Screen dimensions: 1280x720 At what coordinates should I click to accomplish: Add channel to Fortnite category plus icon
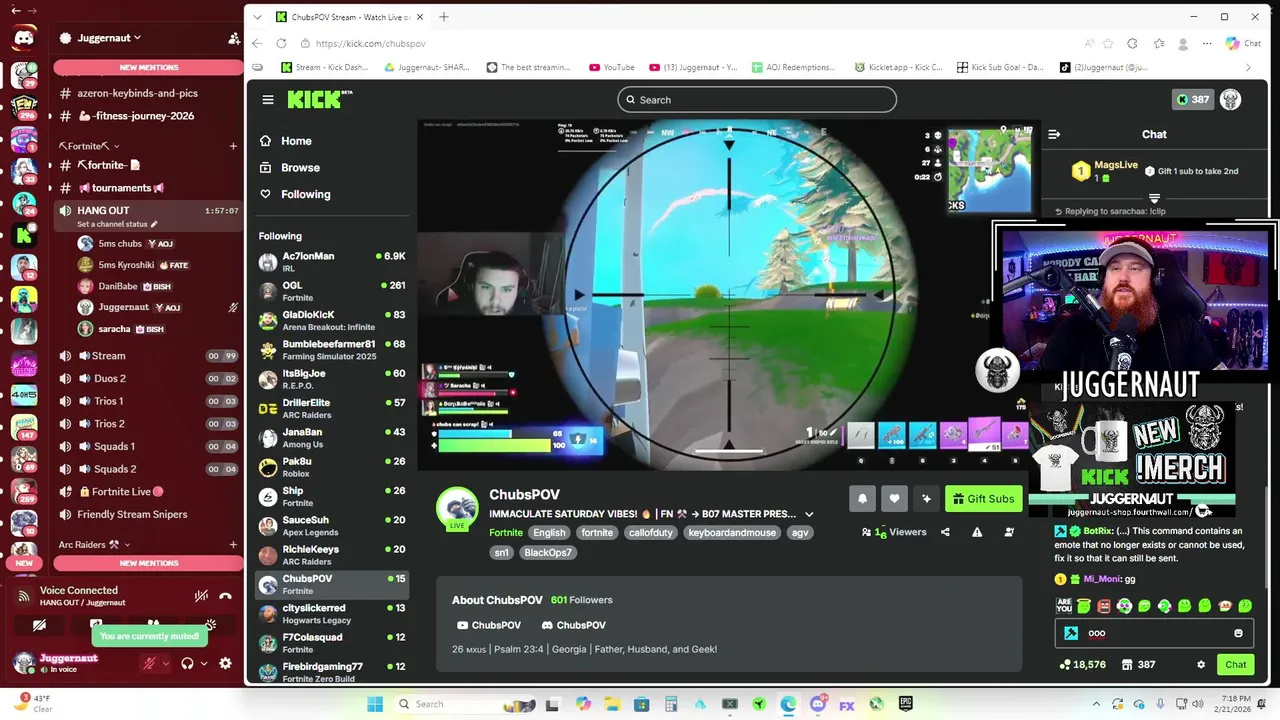233,146
